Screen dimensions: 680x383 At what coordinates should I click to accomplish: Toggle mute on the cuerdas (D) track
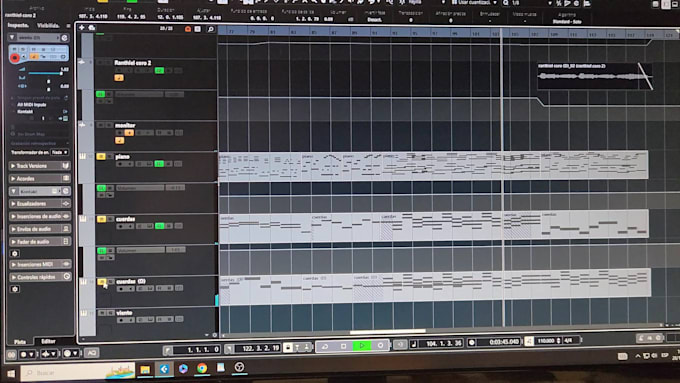(101, 282)
